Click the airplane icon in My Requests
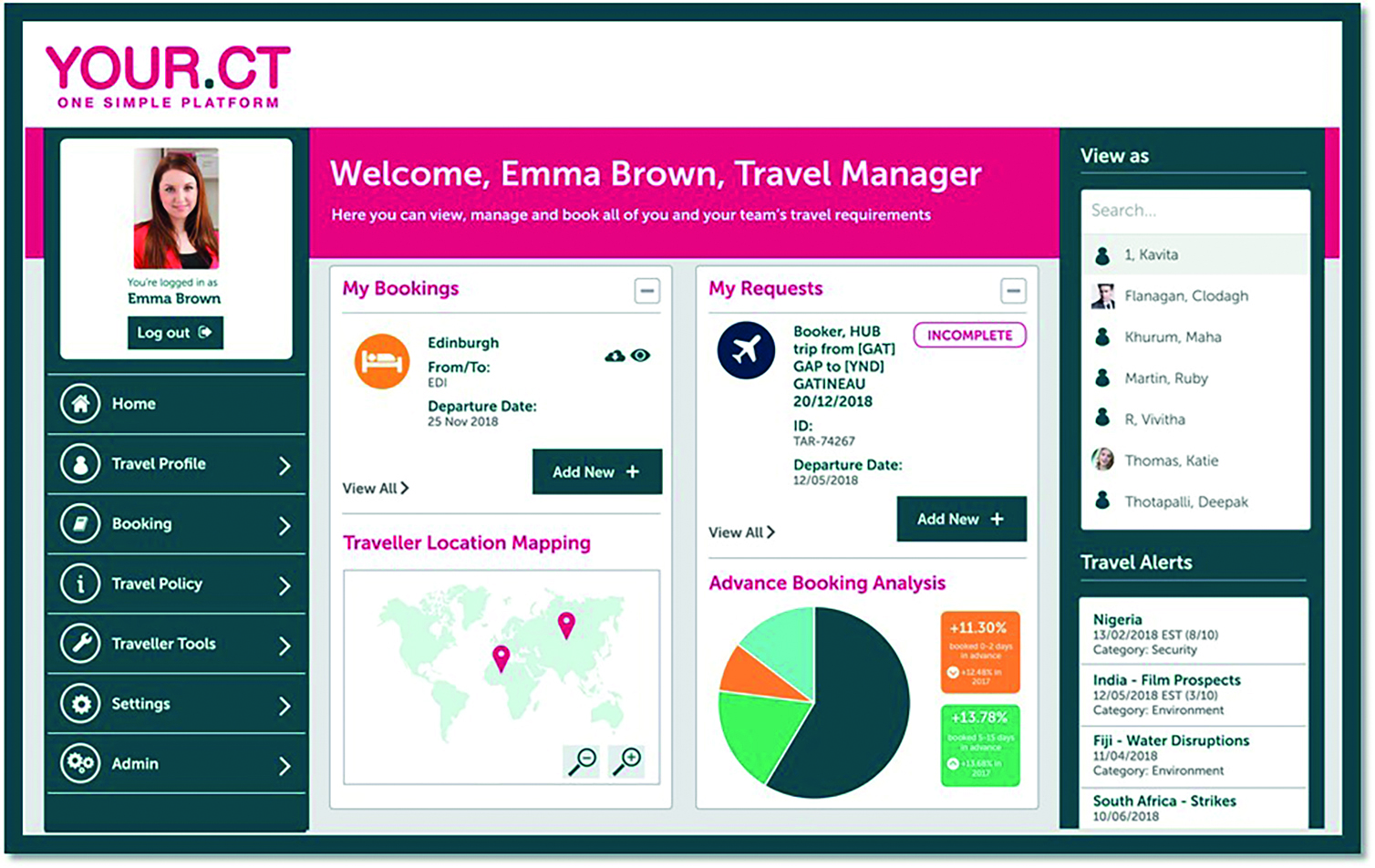 (x=745, y=350)
